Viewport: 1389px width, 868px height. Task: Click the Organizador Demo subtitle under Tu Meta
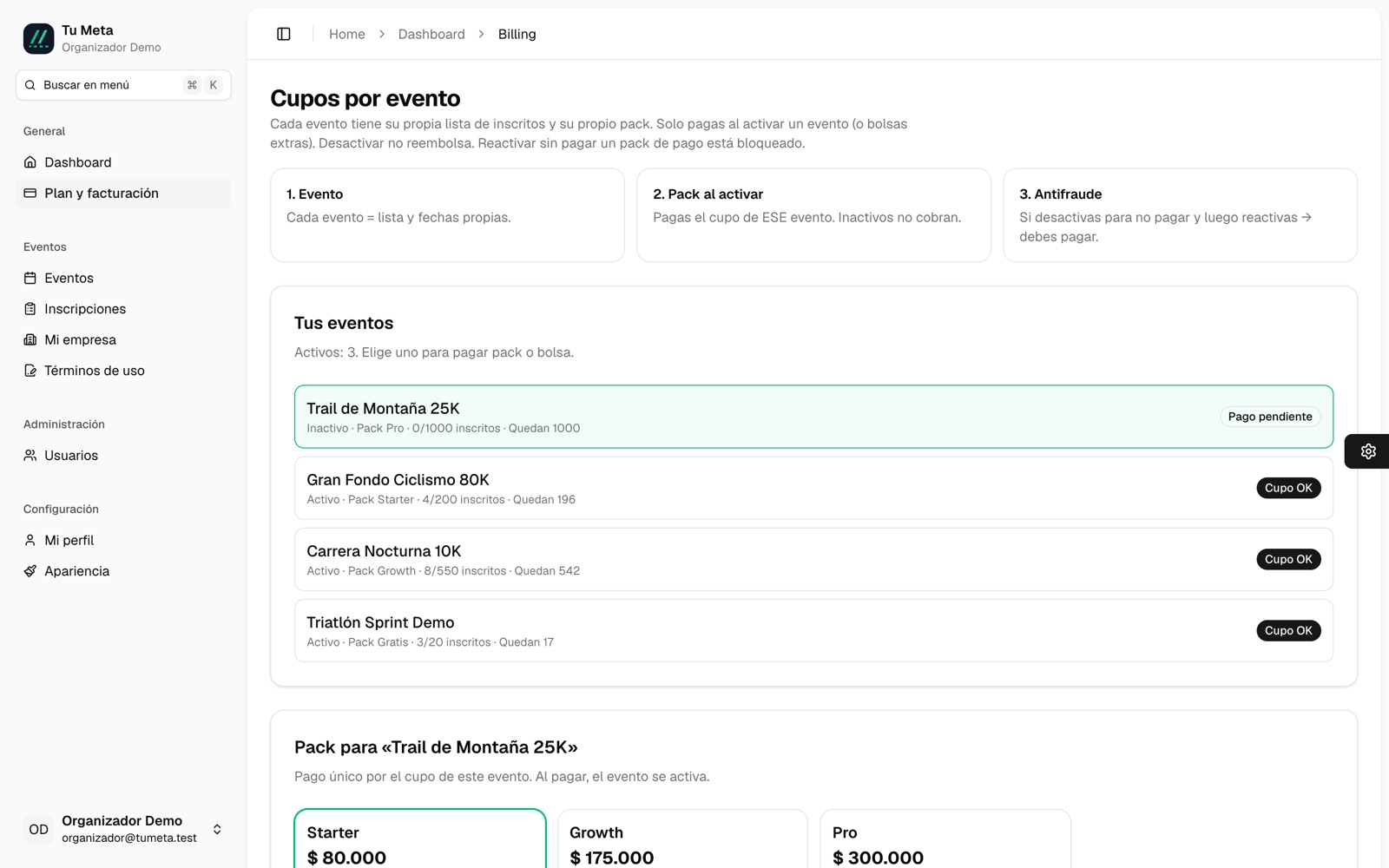111,48
